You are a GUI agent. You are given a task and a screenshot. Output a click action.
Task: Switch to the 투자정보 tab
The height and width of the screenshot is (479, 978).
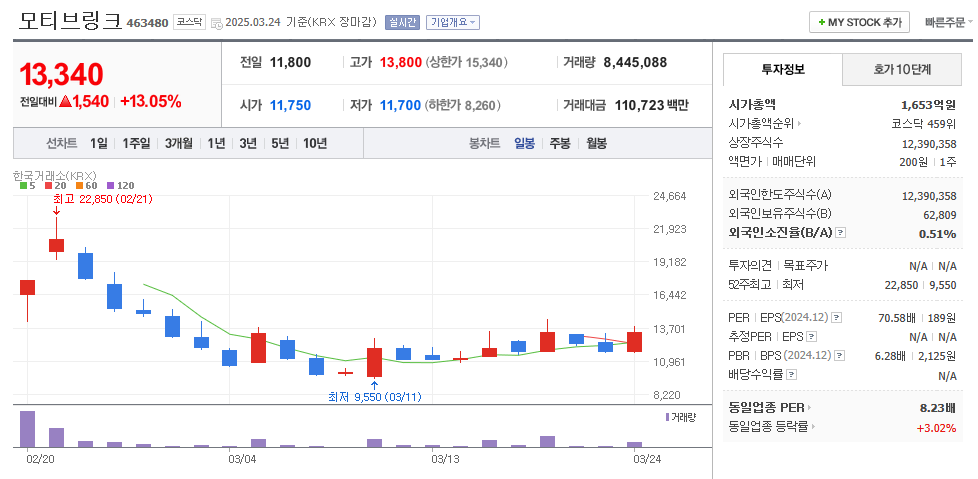[x=783, y=69]
